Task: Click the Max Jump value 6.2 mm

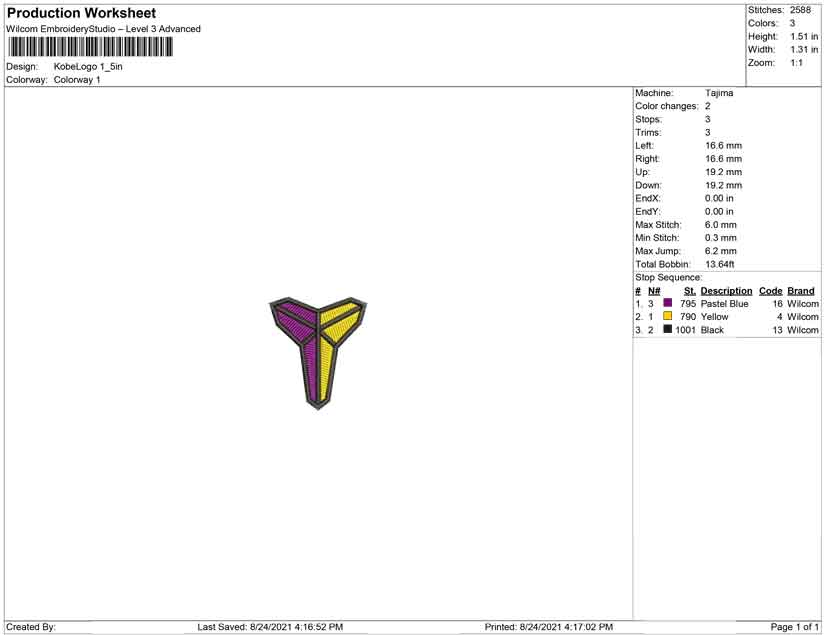Action: point(721,251)
